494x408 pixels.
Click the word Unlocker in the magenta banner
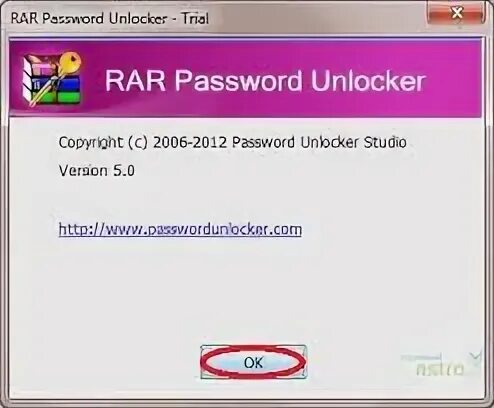[368, 80]
